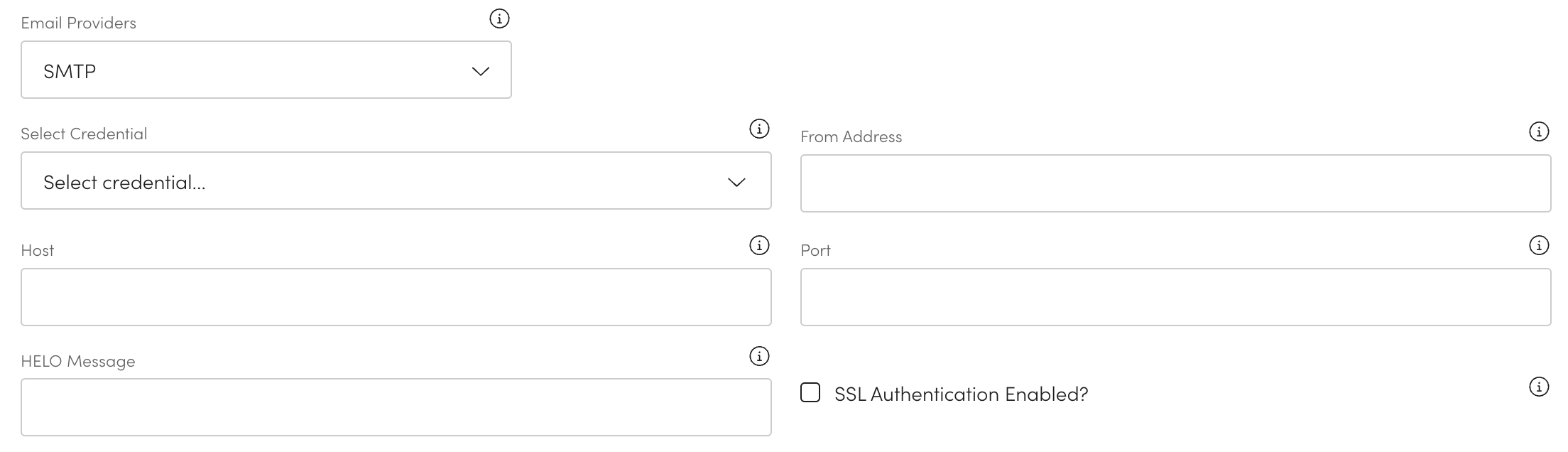
Task: Click the 'Select Credential' field label
Action: pos(84,134)
